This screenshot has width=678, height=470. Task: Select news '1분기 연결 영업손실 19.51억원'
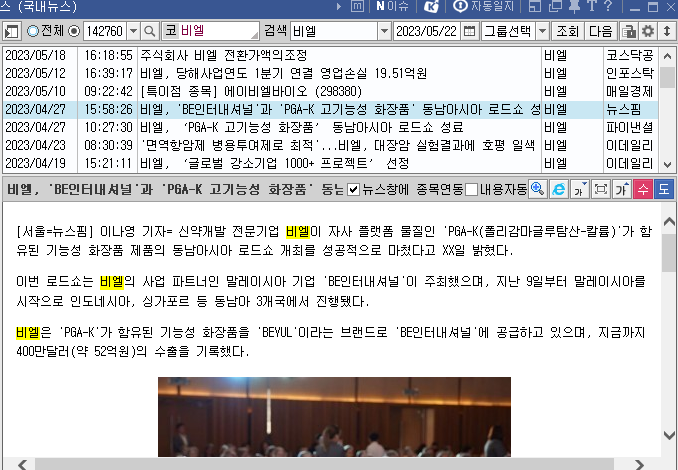point(330,74)
